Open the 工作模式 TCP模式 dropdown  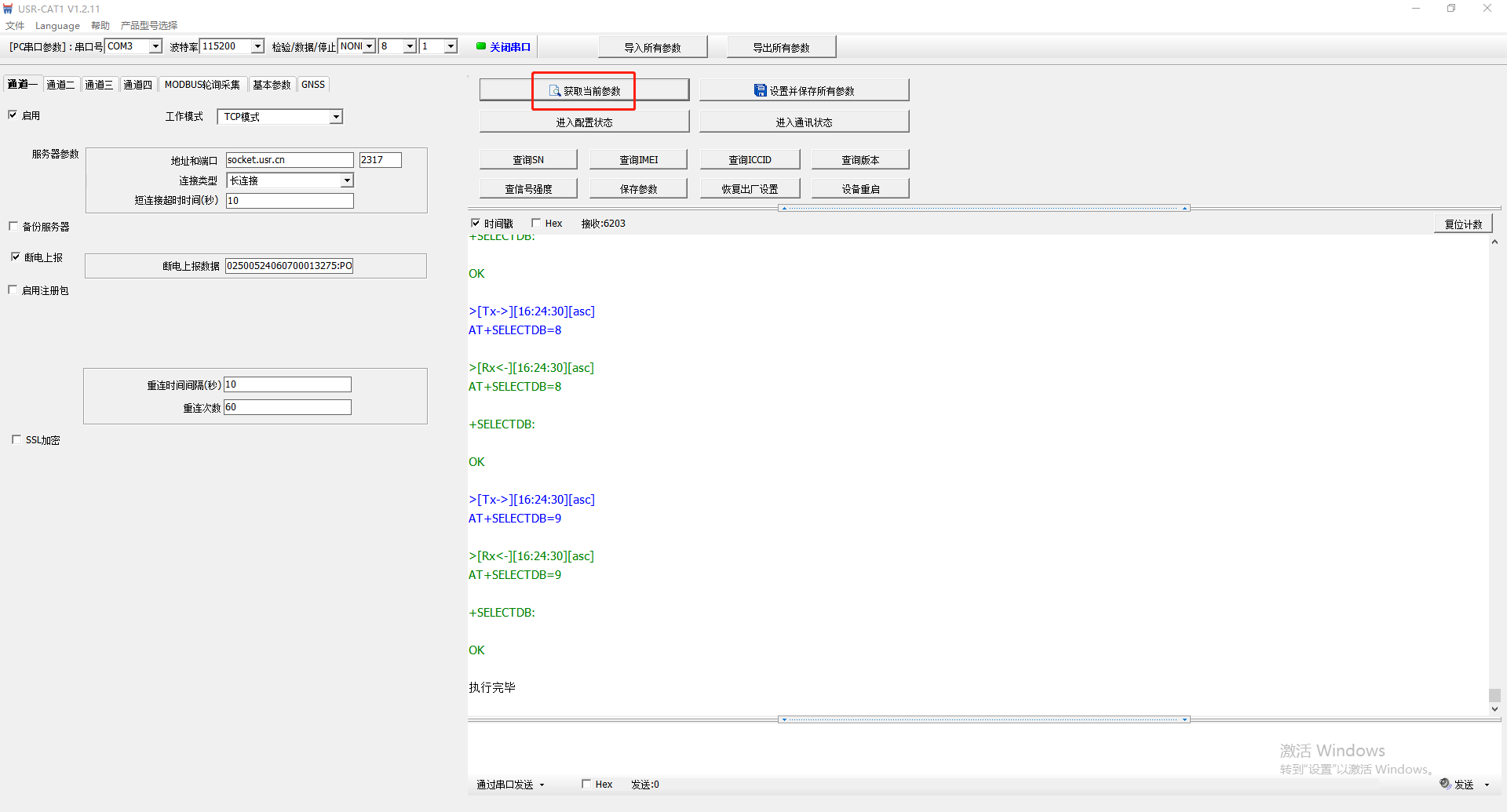(336, 117)
